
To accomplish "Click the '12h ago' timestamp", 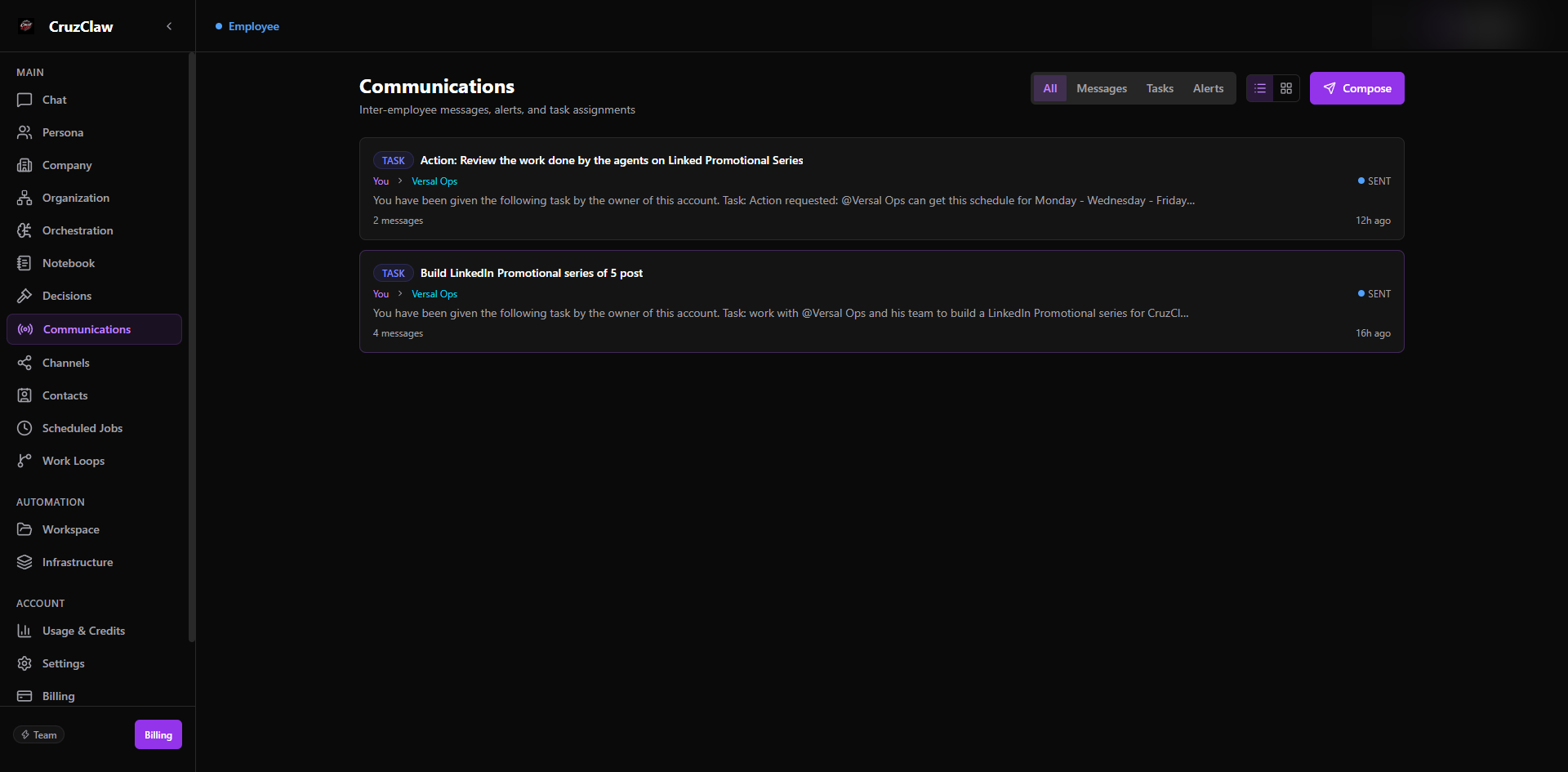I will (x=1373, y=221).
